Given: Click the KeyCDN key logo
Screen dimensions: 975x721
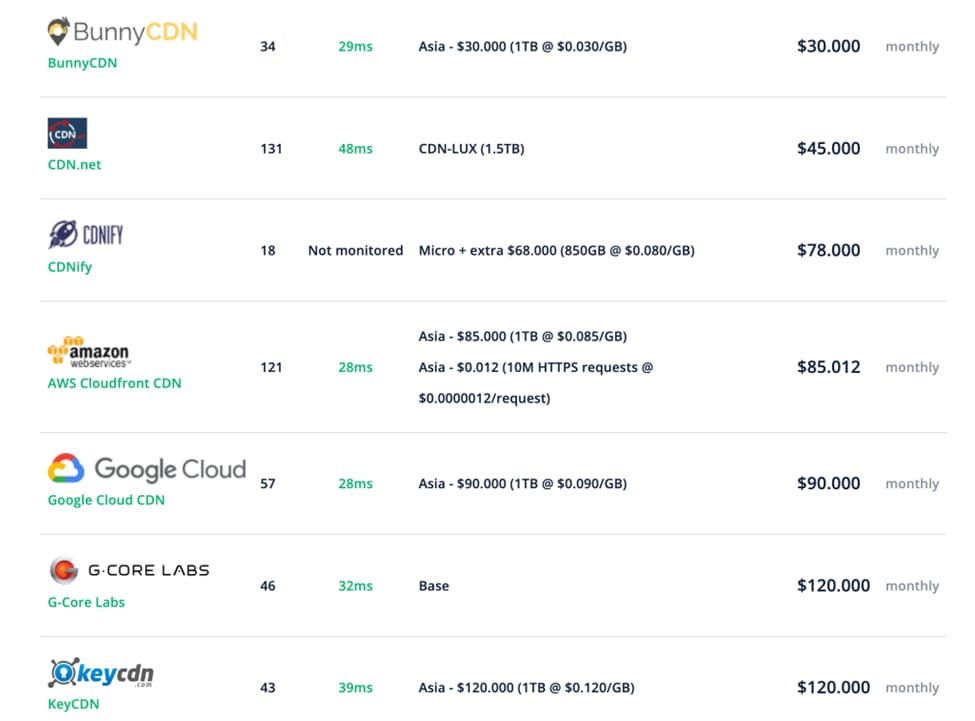Looking at the screenshot, I should (x=63, y=673).
